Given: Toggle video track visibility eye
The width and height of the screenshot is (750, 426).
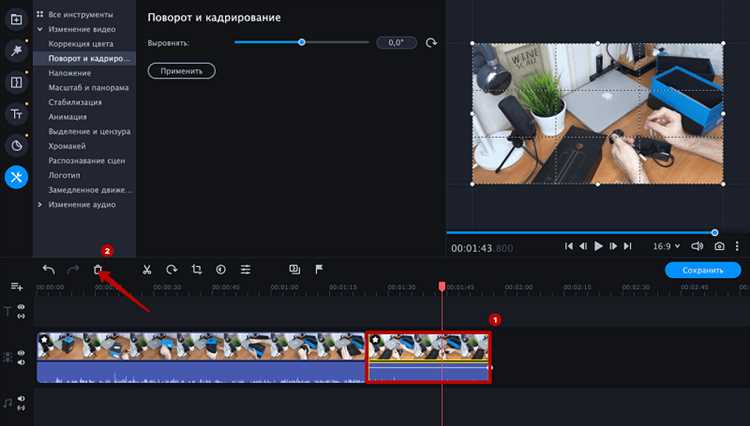Looking at the screenshot, I should point(22,353).
